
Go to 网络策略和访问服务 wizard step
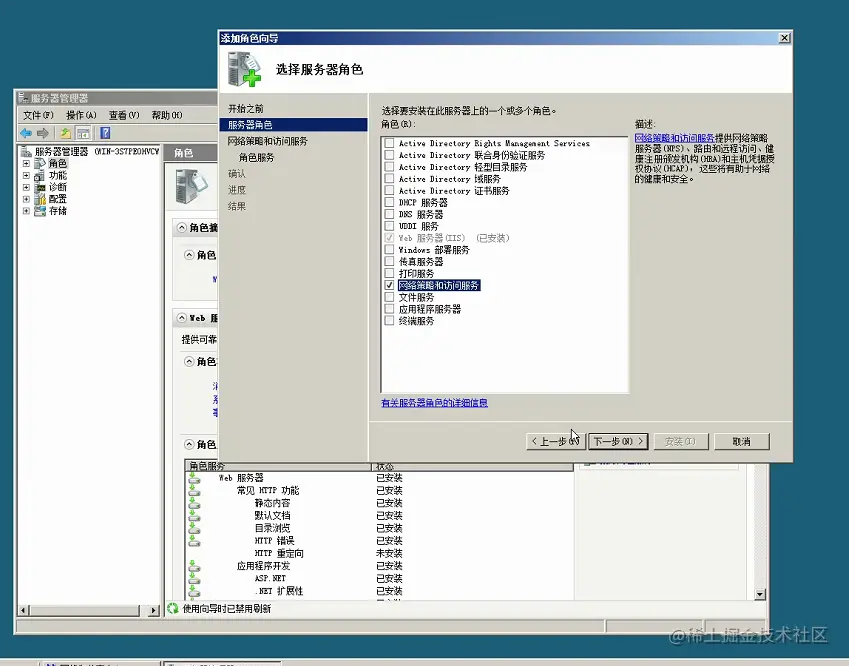267,141
